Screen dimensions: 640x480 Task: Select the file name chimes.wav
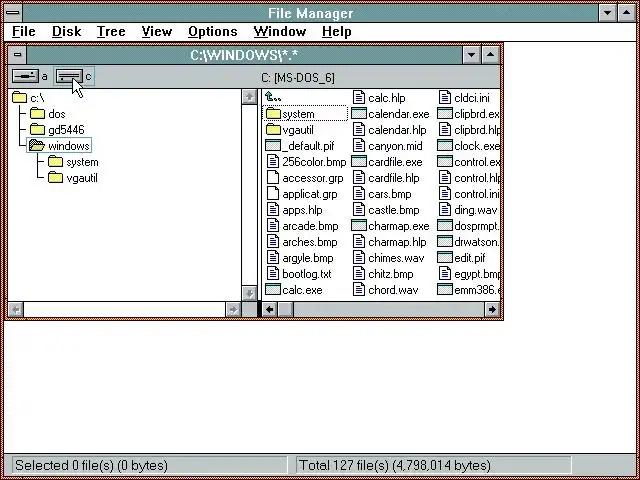pyautogui.click(x=396, y=258)
